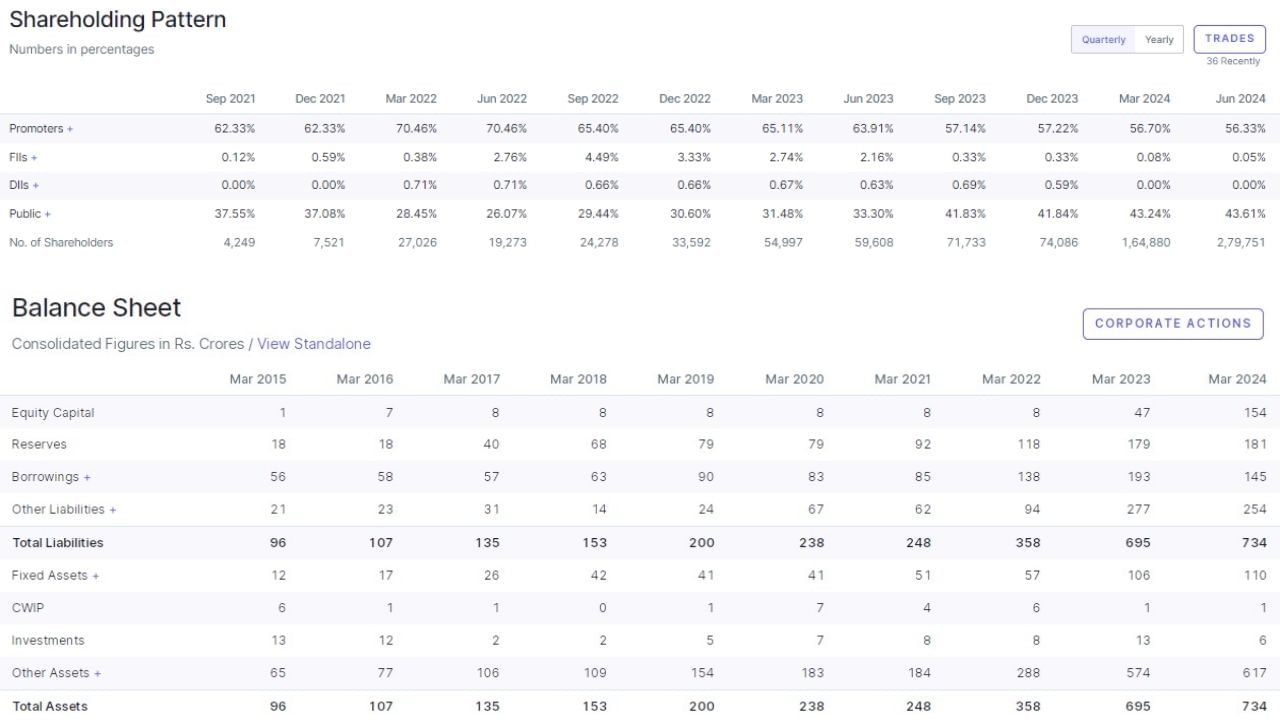
Task: Select Investments value 13 for Mar 2015
Action: 278,641
